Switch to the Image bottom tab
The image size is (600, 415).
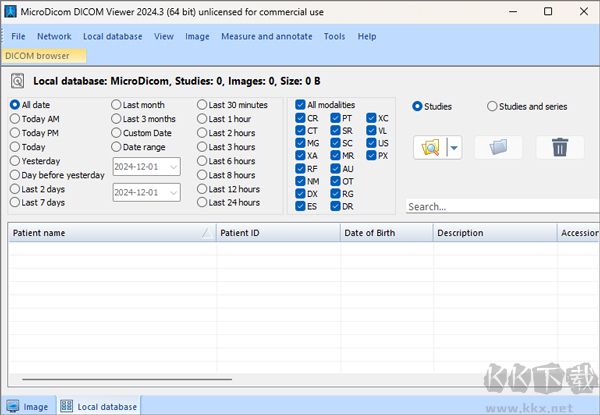(28, 406)
